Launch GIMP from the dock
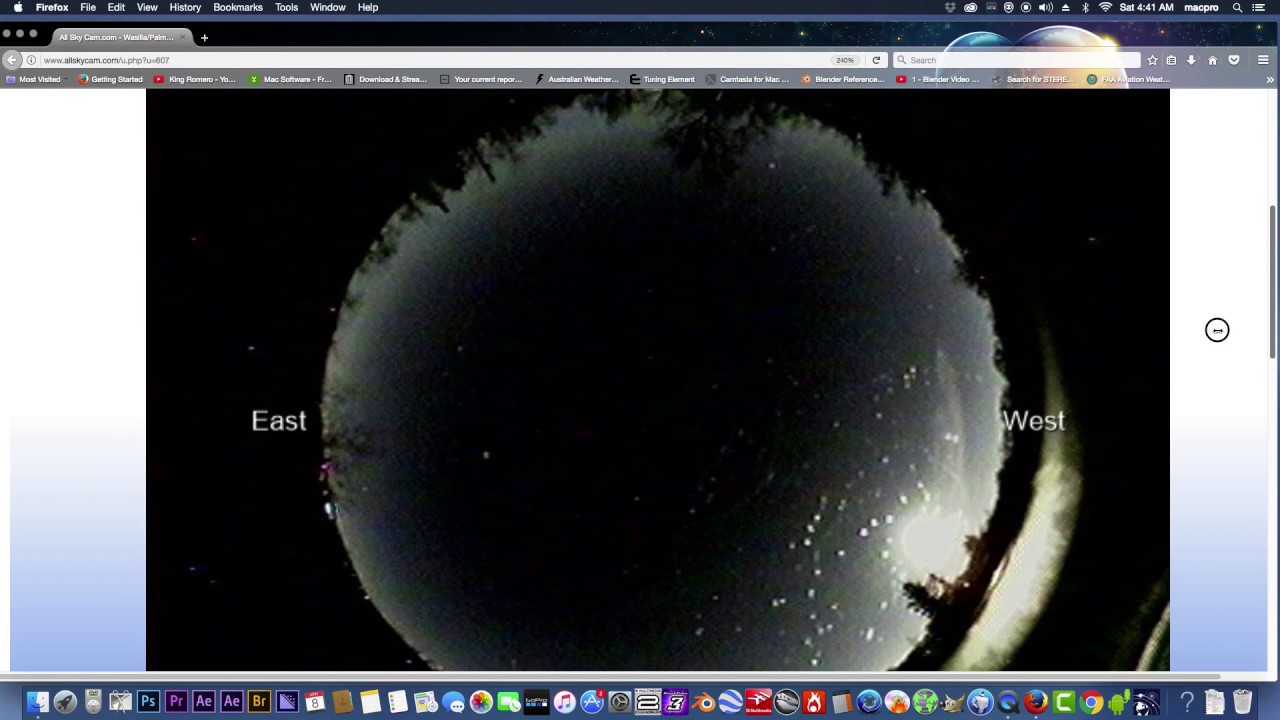1280x720 pixels. [952, 702]
